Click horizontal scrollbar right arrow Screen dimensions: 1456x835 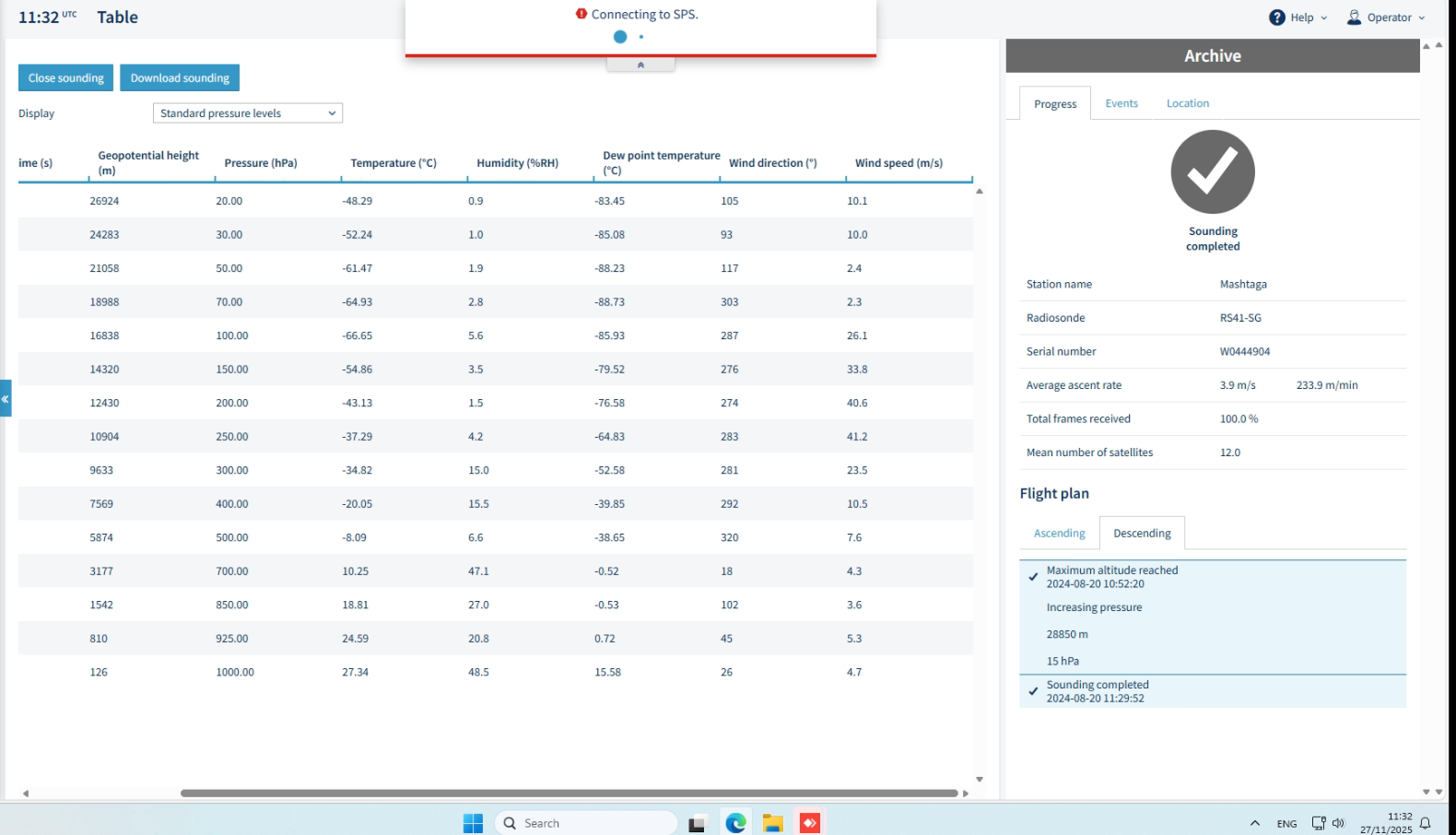pos(966,793)
